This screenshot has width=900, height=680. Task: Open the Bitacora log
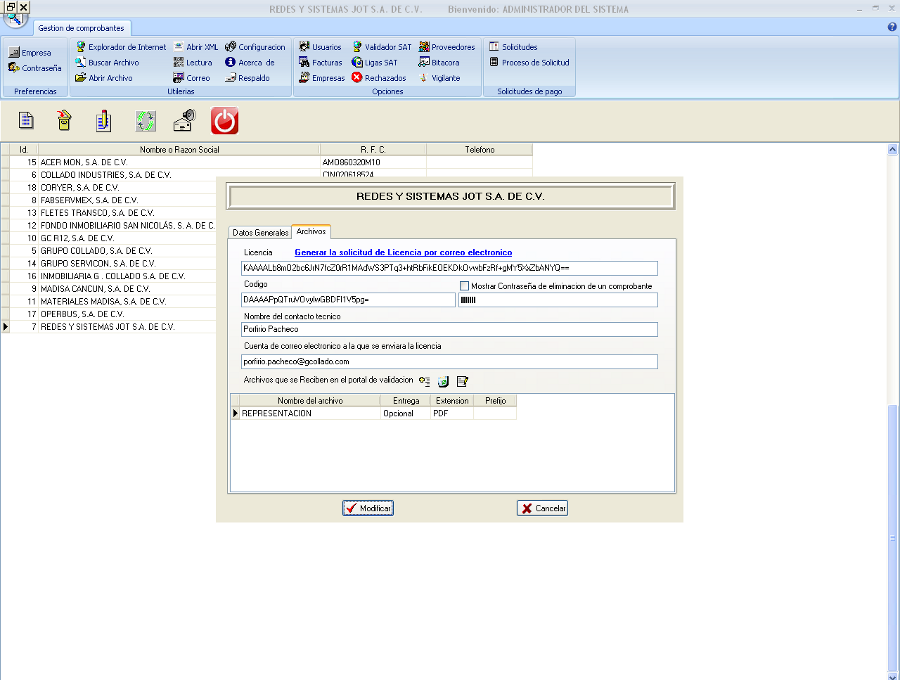pyautogui.click(x=439, y=62)
